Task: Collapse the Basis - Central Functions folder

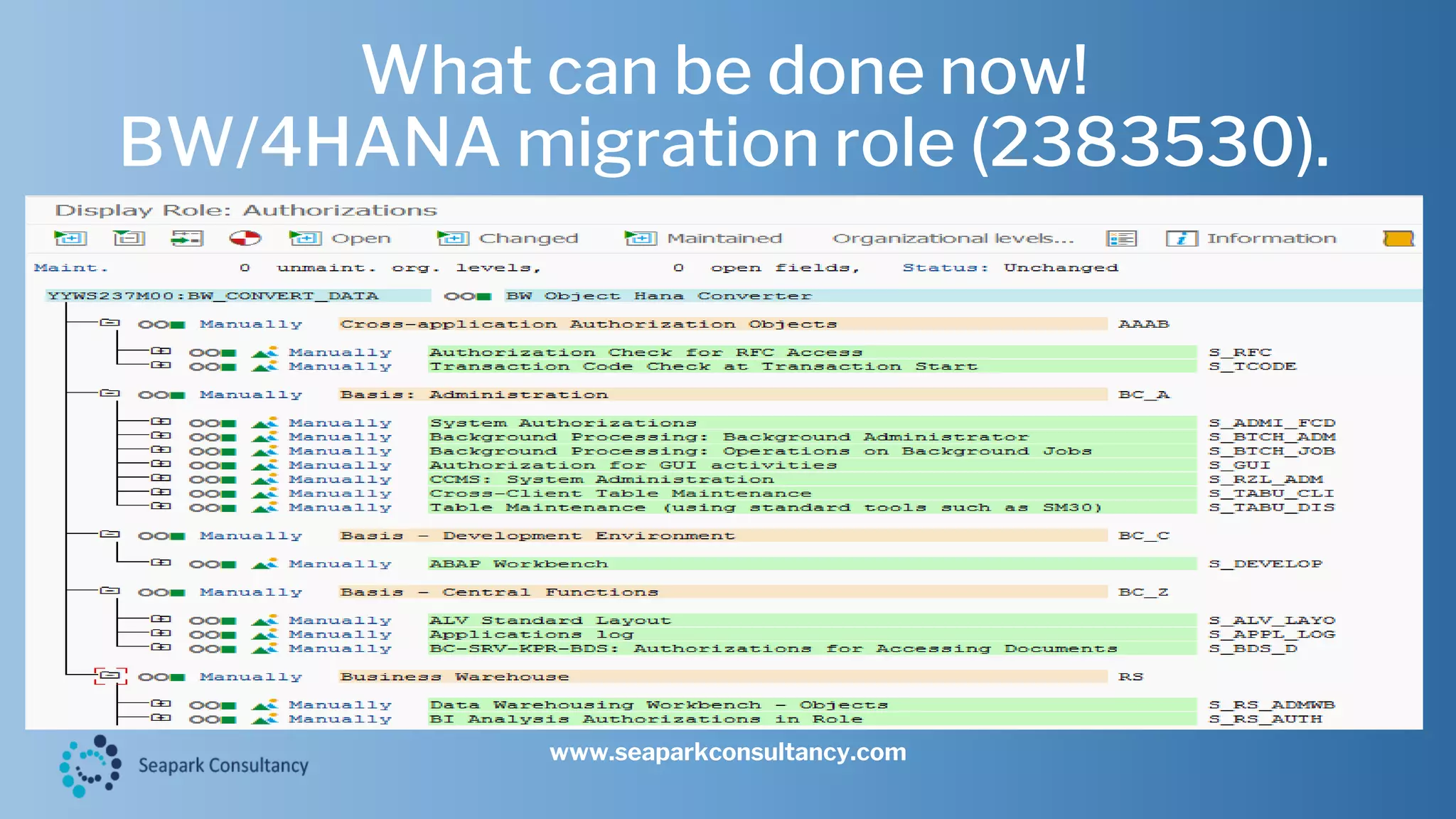Action: (109, 591)
